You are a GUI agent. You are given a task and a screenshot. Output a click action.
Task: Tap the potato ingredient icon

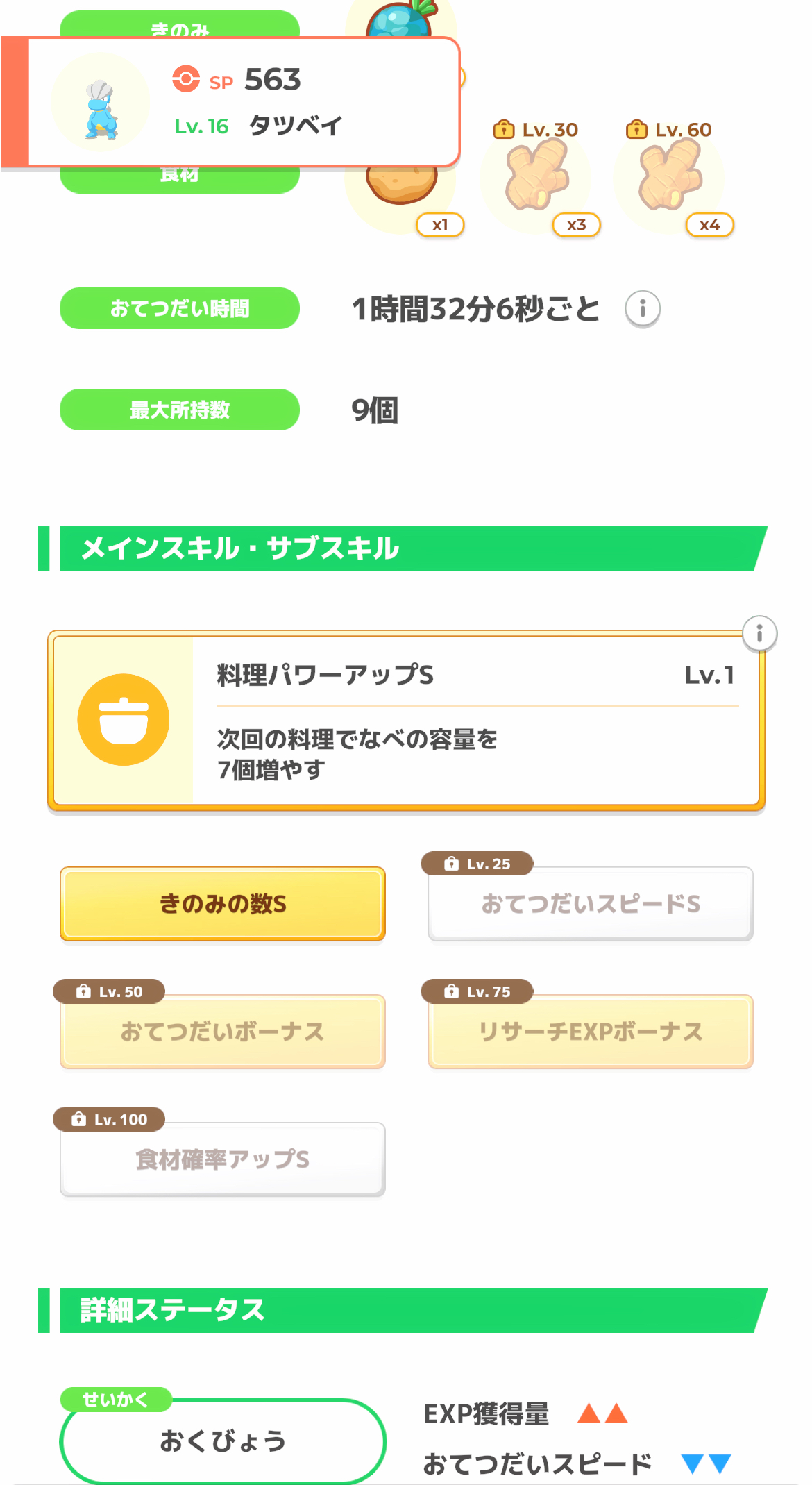(x=403, y=186)
